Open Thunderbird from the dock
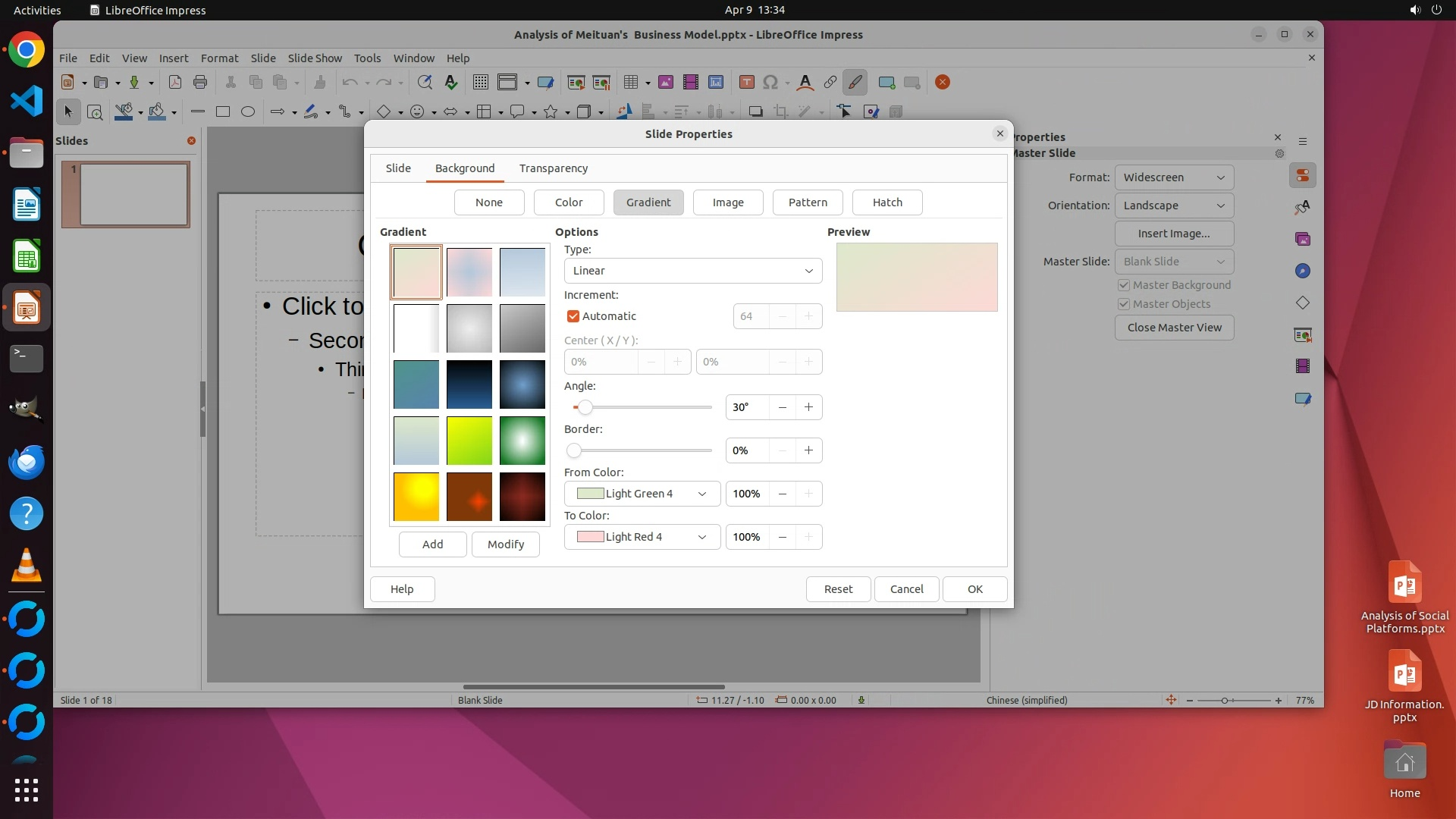Image resolution: width=1456 pixels, height=819 pixels. (27, 462)
